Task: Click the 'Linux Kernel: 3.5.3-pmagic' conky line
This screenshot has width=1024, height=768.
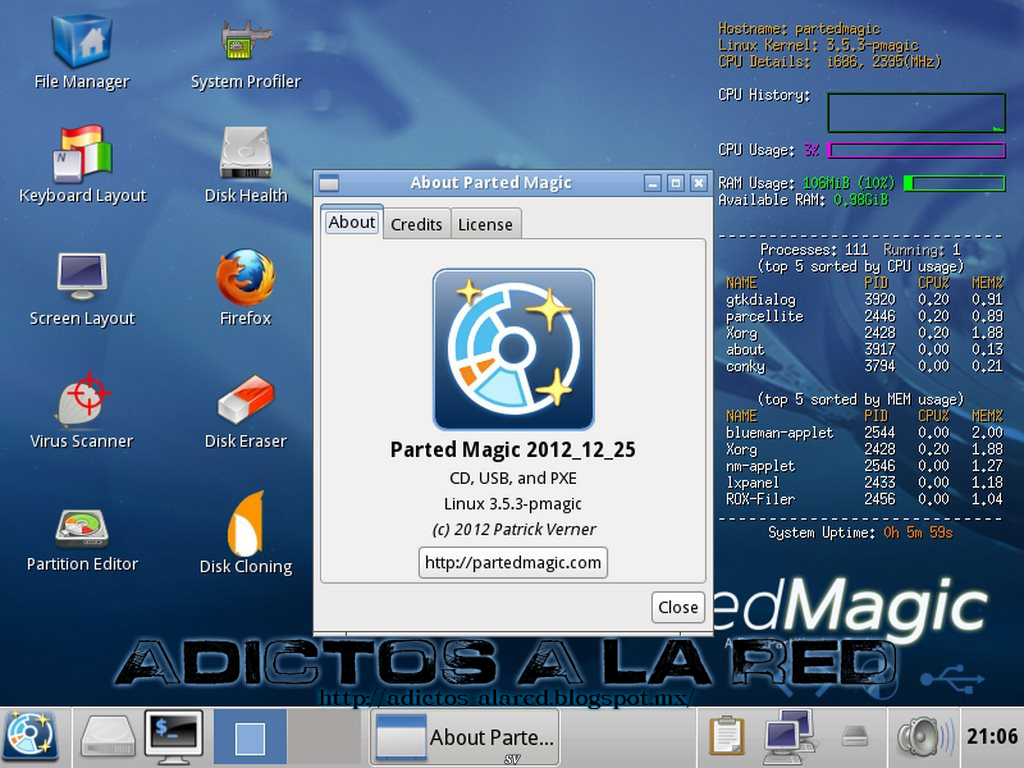Action: pos(818,45)
